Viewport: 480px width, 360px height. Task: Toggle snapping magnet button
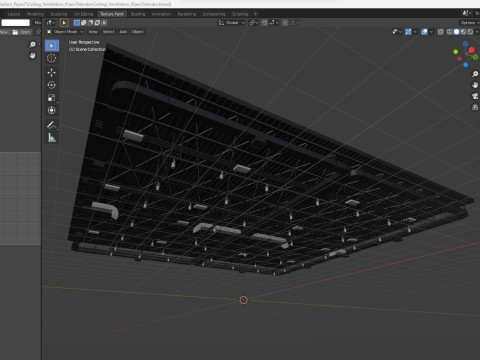[265, 23]
